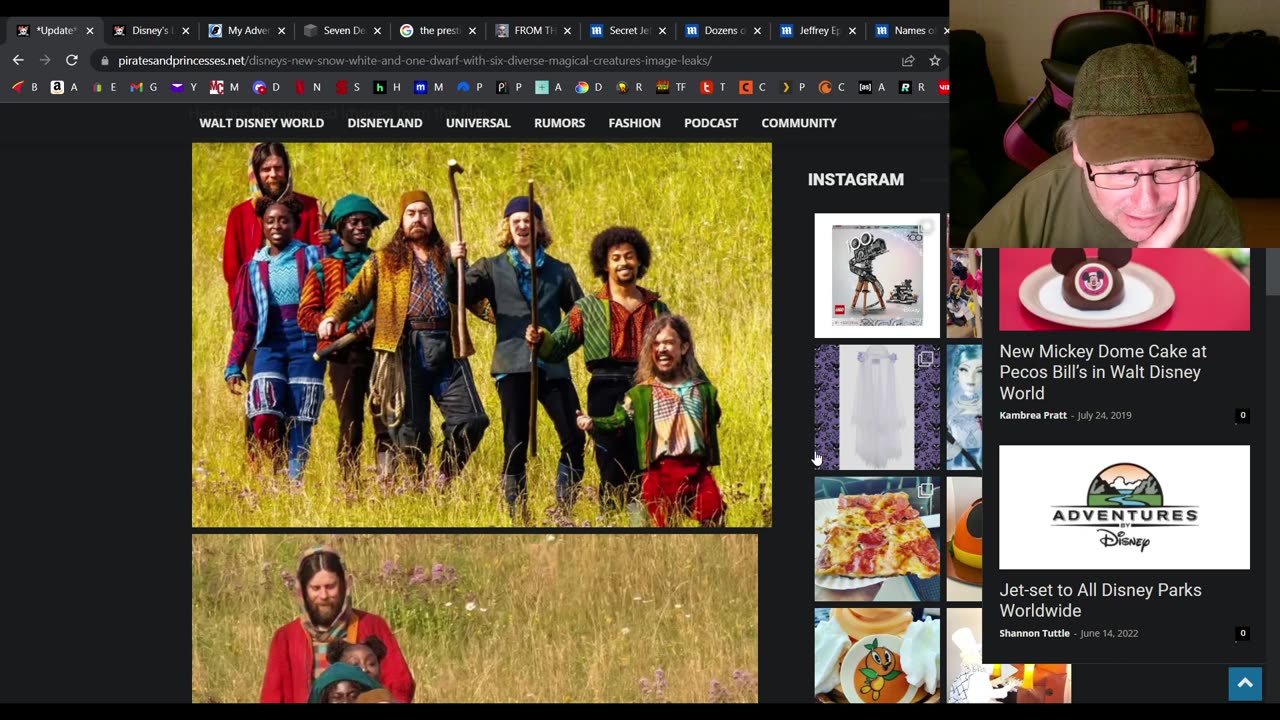Open the E bookmark
The width and height of the screenshot is (1280, 720).
[x=104, y=87]
